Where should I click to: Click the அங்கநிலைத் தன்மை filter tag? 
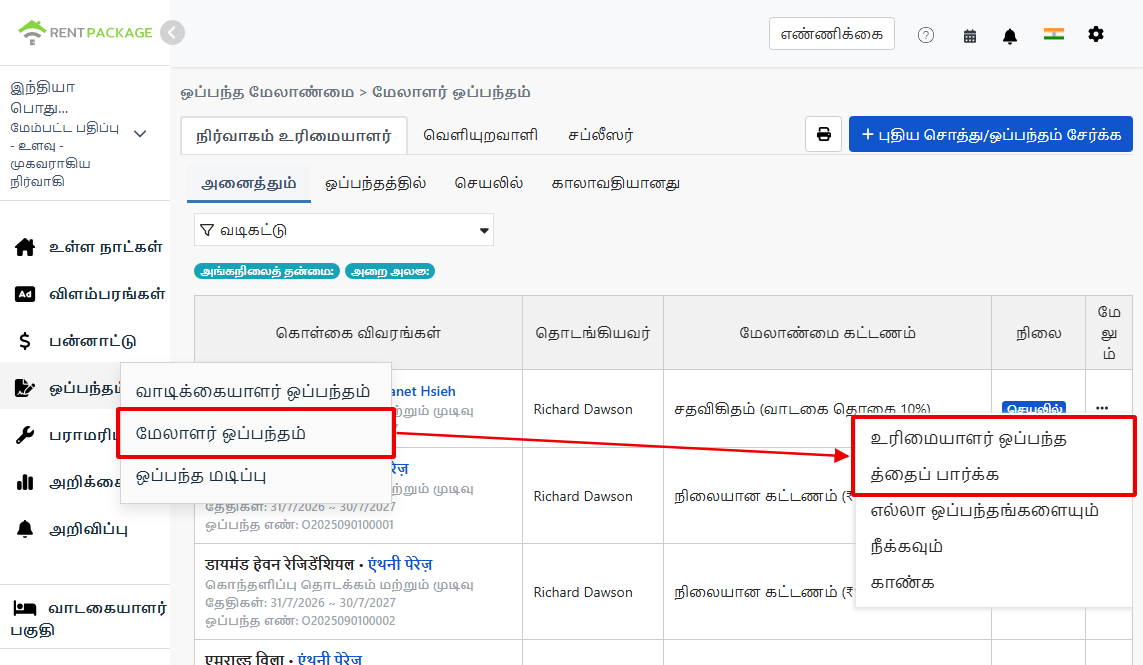[268, 271]
